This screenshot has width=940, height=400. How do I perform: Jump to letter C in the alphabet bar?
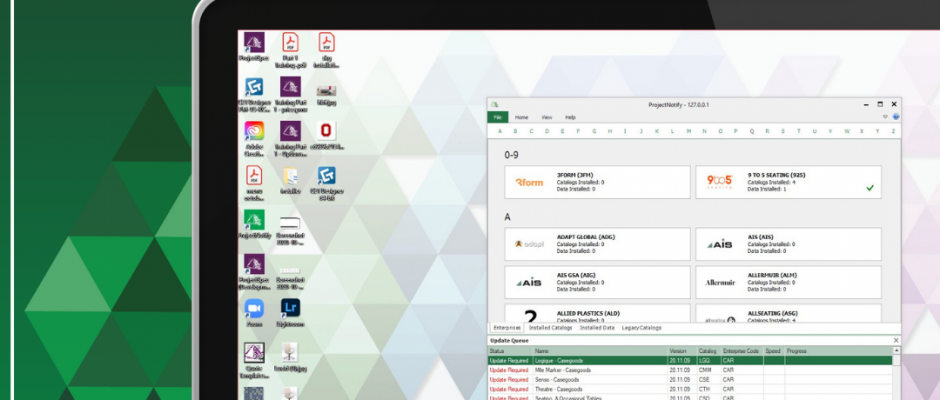tap(531, 131)
